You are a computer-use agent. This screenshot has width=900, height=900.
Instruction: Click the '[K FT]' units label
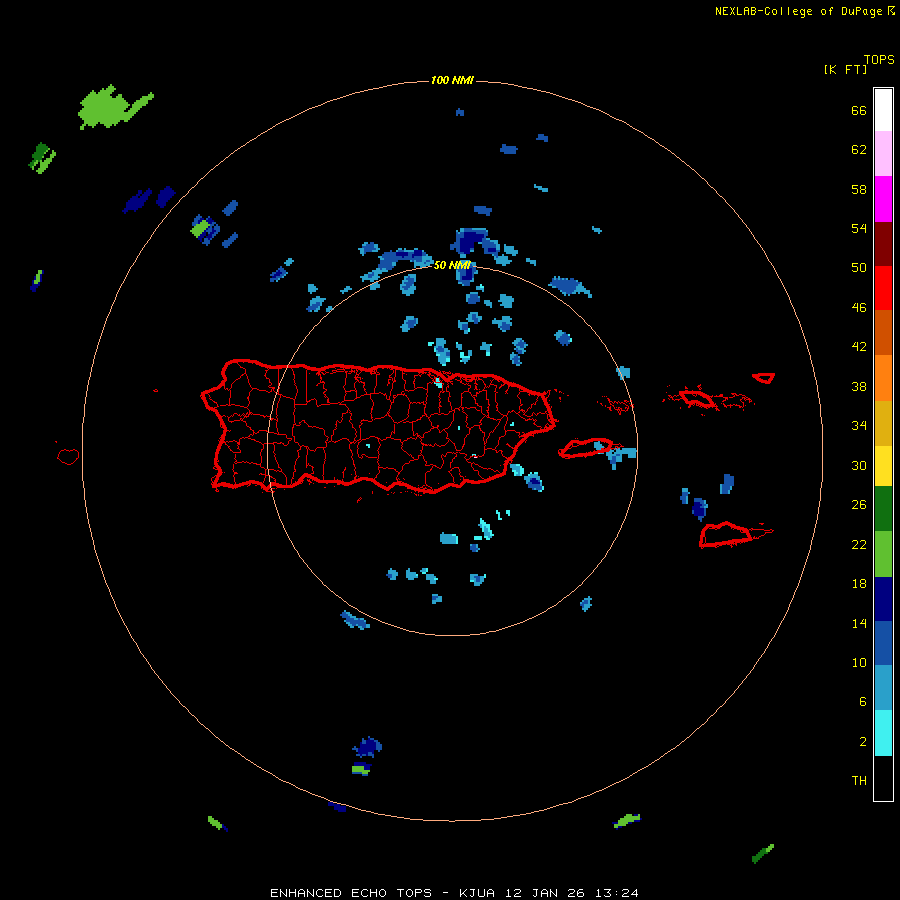pos(845,69)
